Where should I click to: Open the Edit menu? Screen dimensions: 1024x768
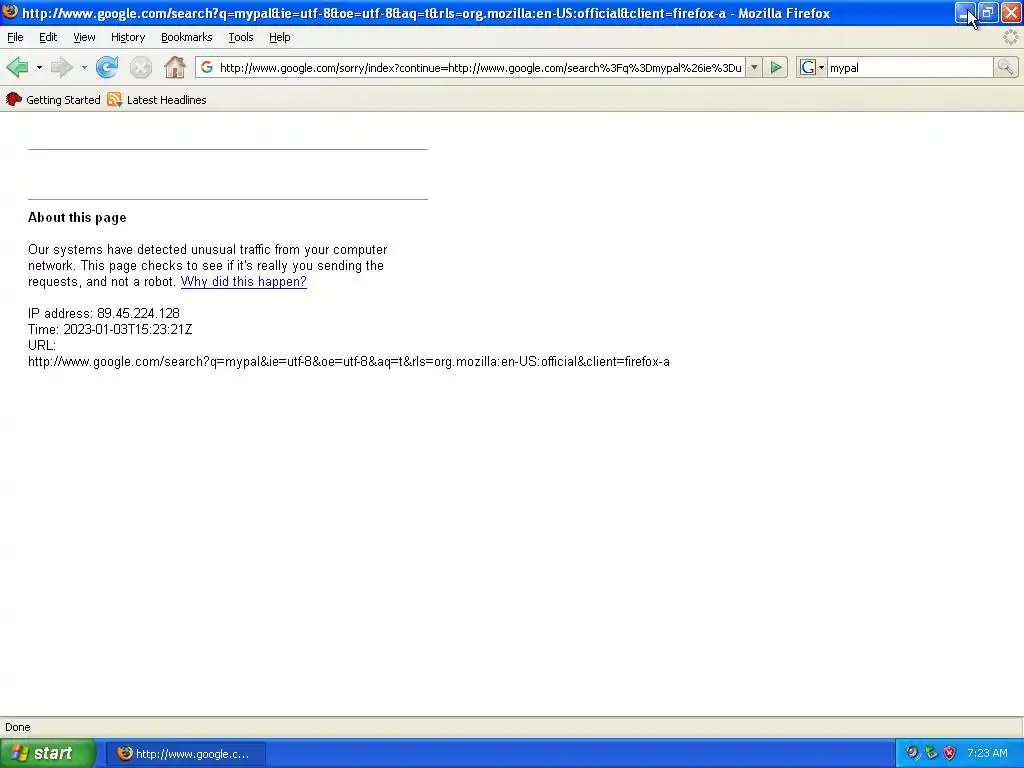point(48,37)
